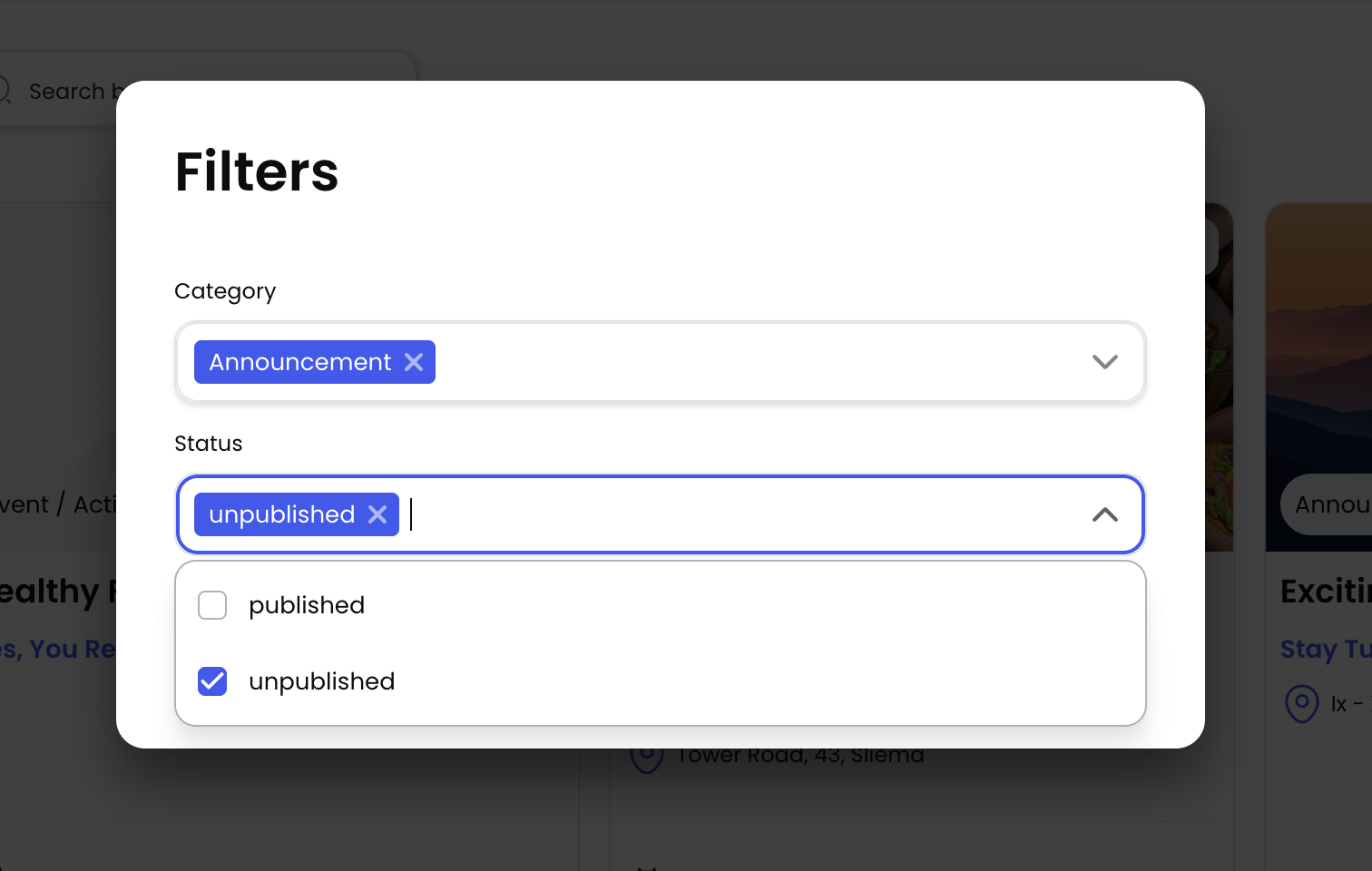Screen dimensions: 1372x871
Task: Open the "Exciti" card title
Action: (x=1325, y=591)
